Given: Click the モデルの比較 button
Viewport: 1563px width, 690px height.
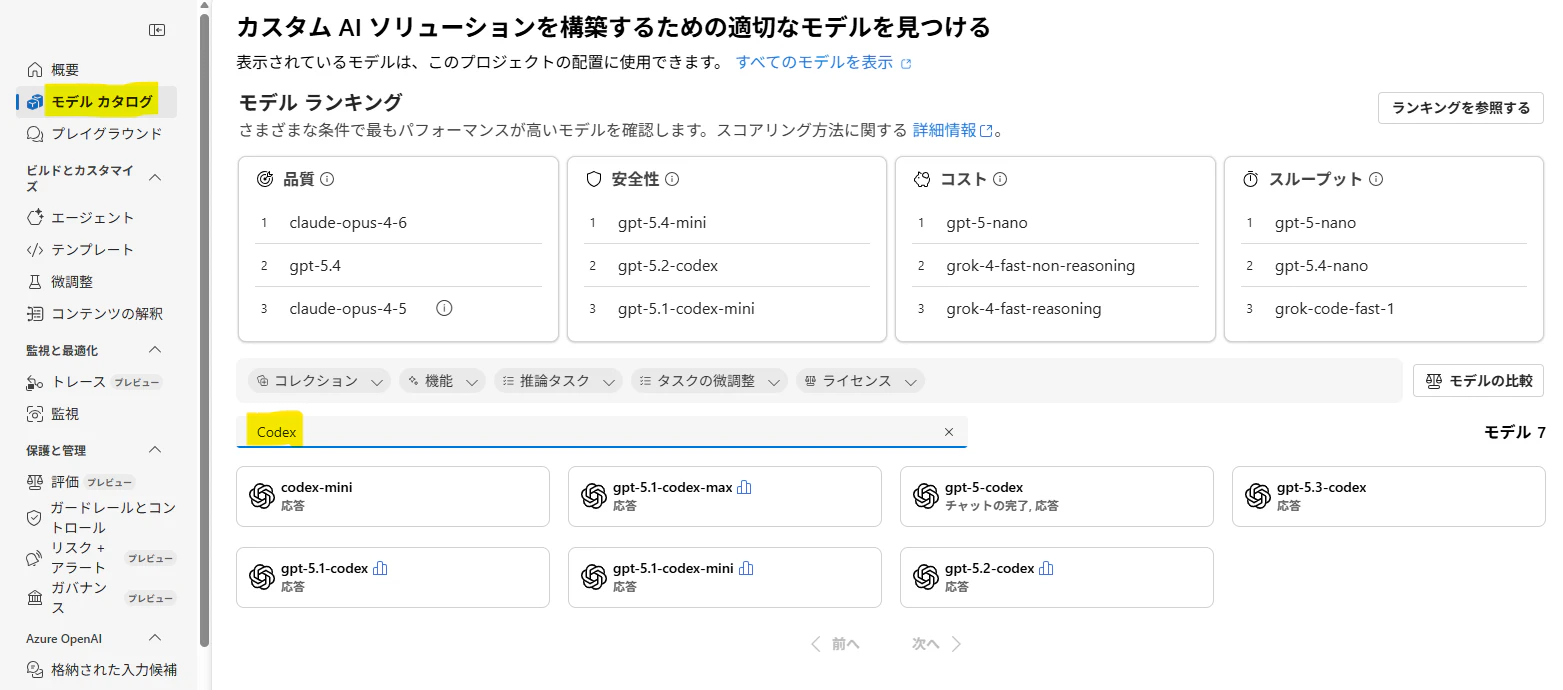Looking at the screenshot, I should click(x=1478, y=381).
